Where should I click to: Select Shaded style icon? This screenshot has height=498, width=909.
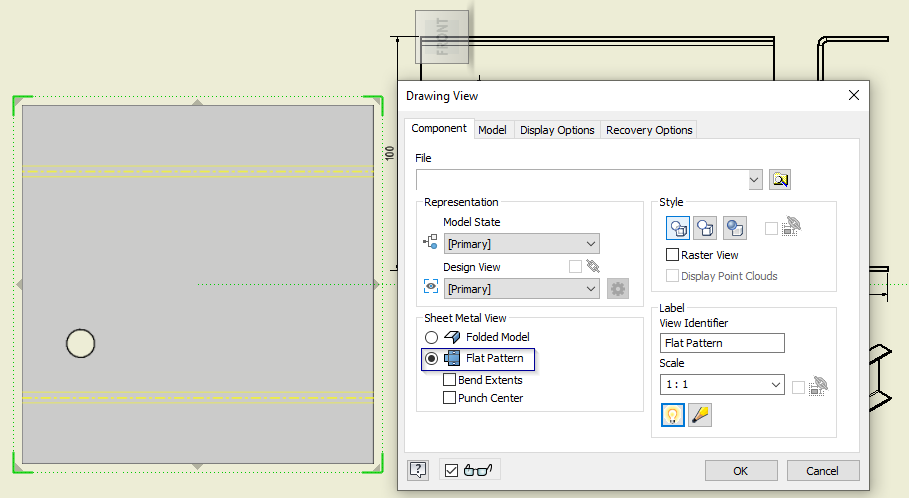tap(735, 228)
